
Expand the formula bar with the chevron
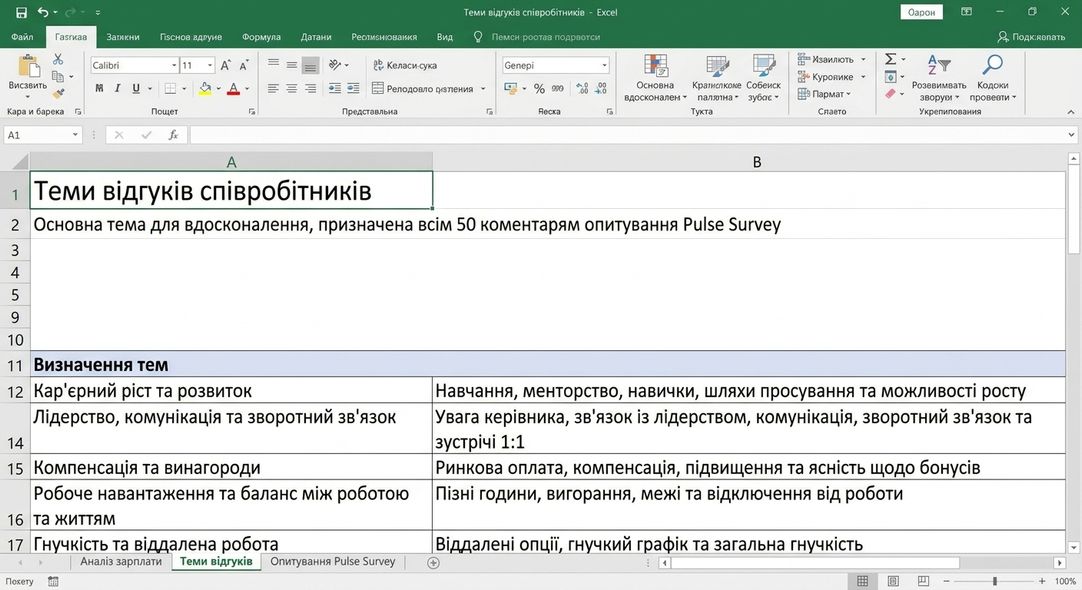tap(1071, 135)
